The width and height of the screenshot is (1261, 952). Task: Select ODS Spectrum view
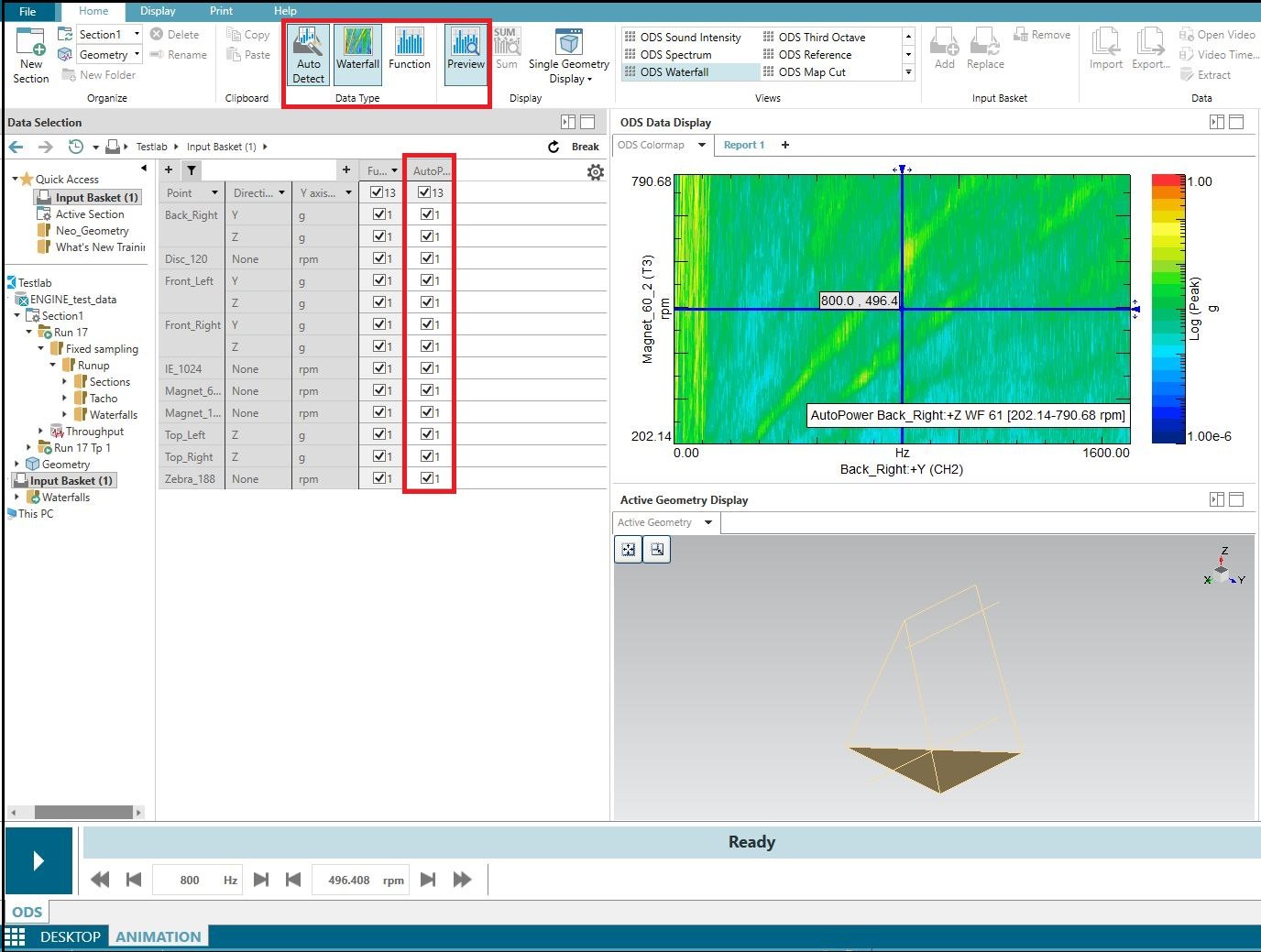675,55
